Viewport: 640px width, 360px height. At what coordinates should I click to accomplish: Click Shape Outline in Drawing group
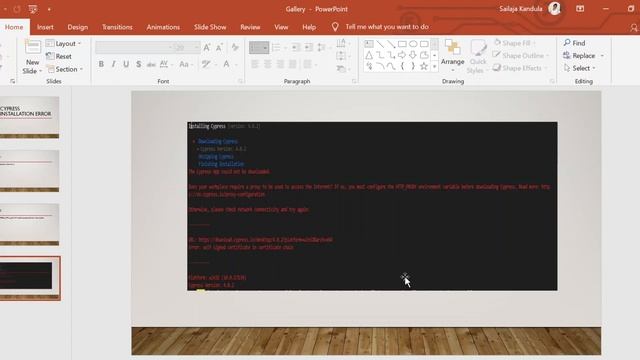click(521, 56)
